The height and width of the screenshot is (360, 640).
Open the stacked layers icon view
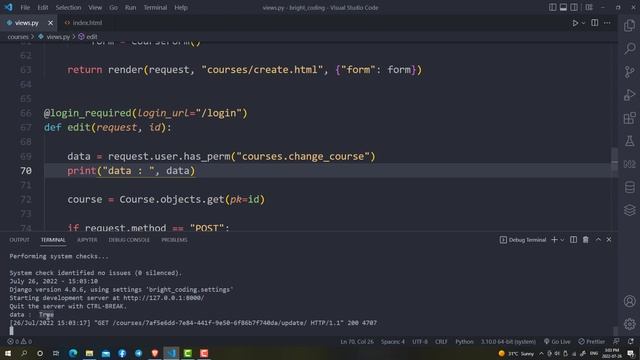tap(629, 210)
